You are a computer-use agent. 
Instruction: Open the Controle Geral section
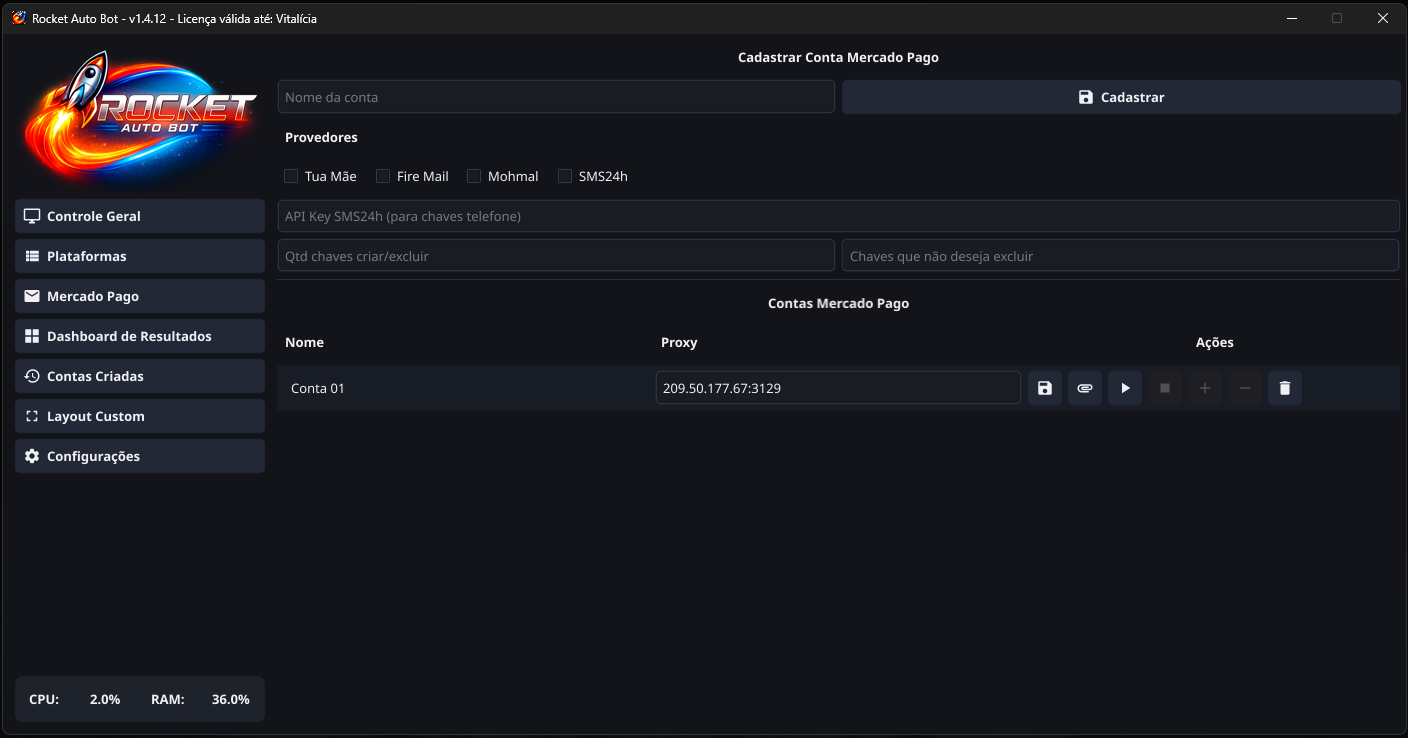point(140,216)
